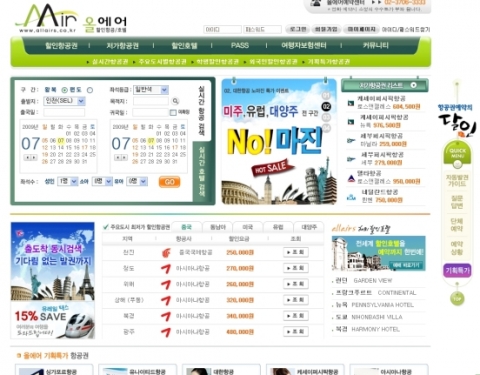The height and width of the screenshot is (375, 480).
Task: Click Asiana logo in the 340,000원 row
Action: [x=166, y=316]
